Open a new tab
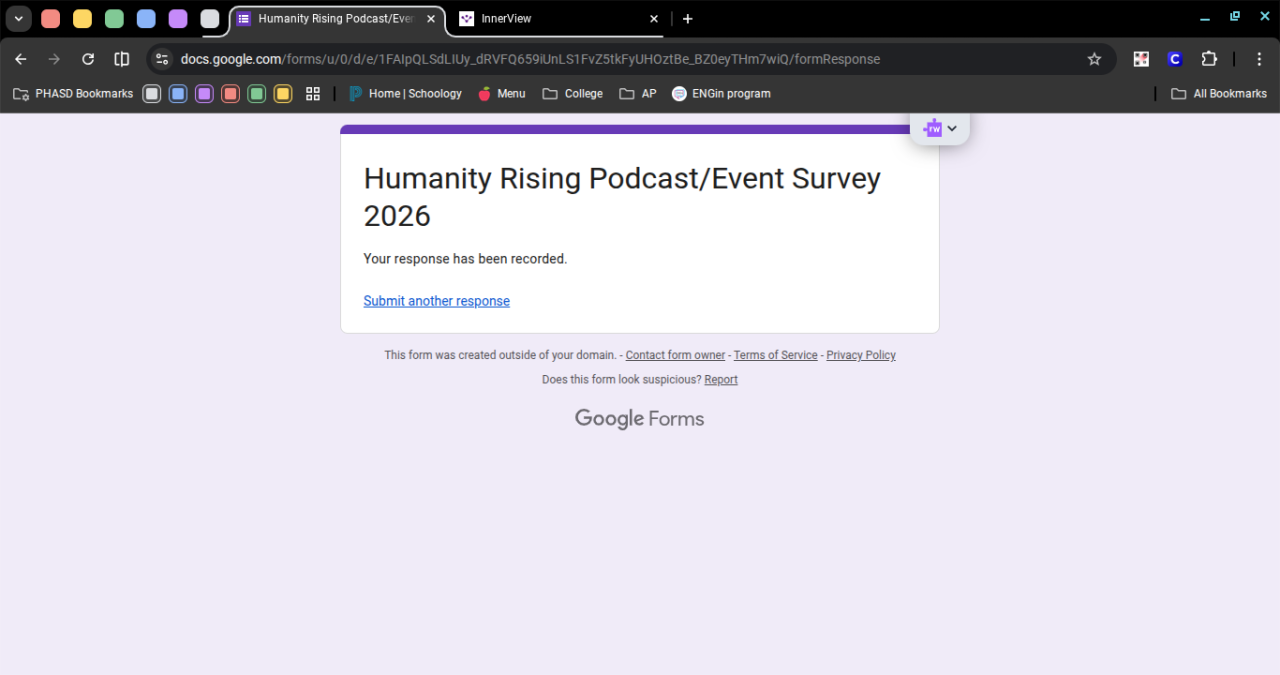1280x675 pixels. pyautogui.click(x=688, y=19)
